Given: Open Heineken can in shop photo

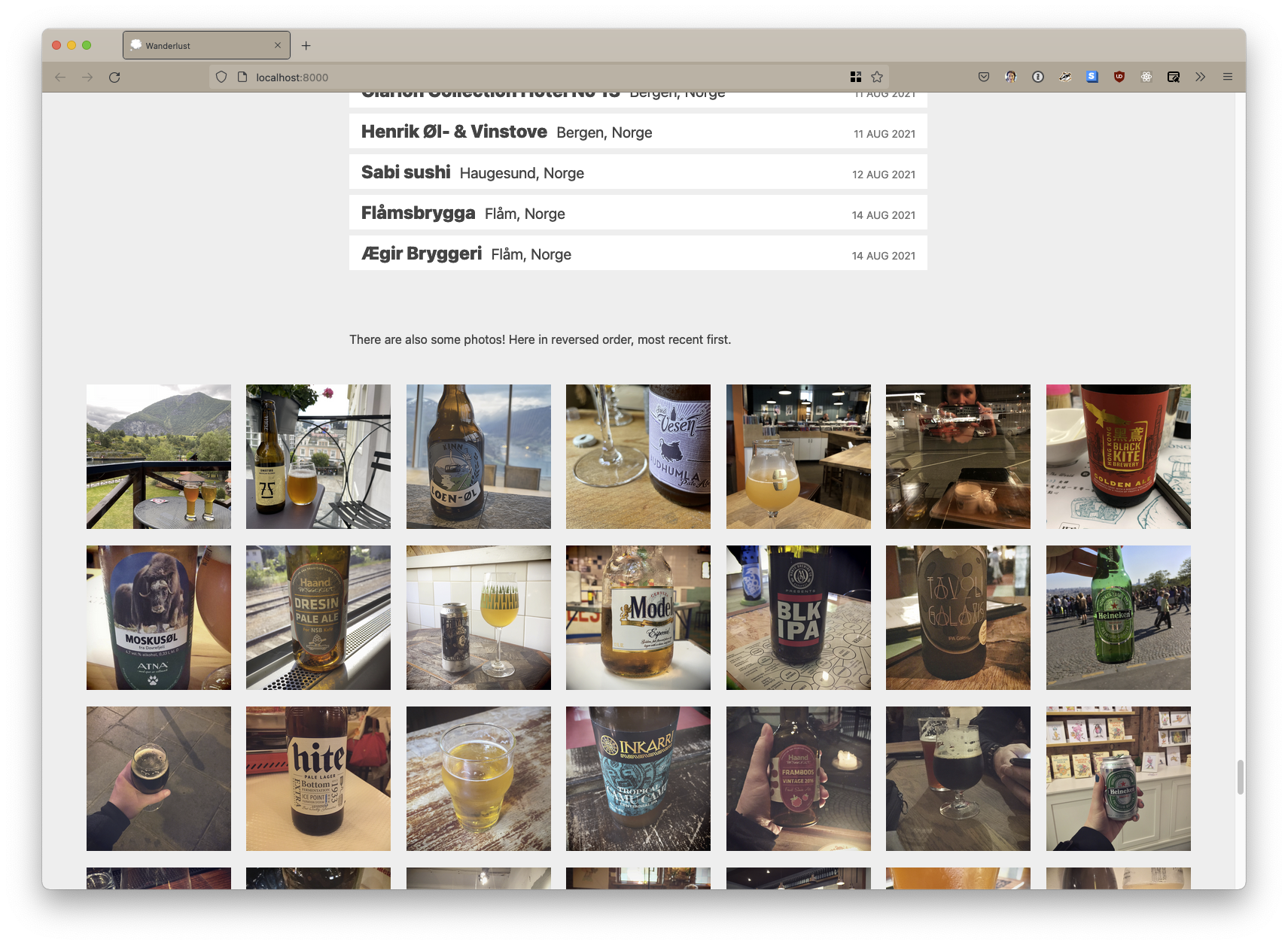Looking at the screenshot, I should (1119, 779).
